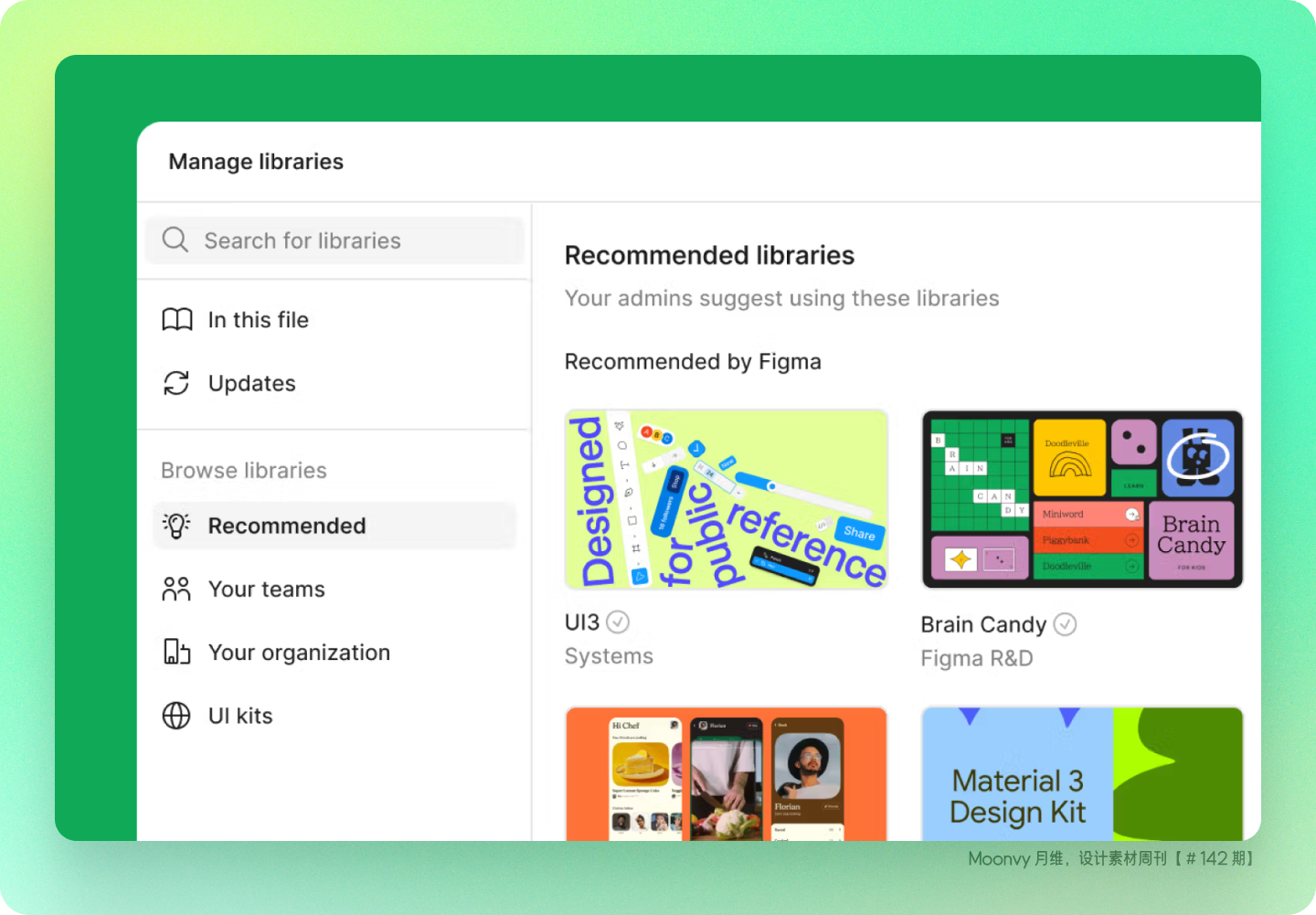The height and width of the screenshot is (915, 1316).
Task: Select Recommended in Browse libraries
Action: [334, 526]
